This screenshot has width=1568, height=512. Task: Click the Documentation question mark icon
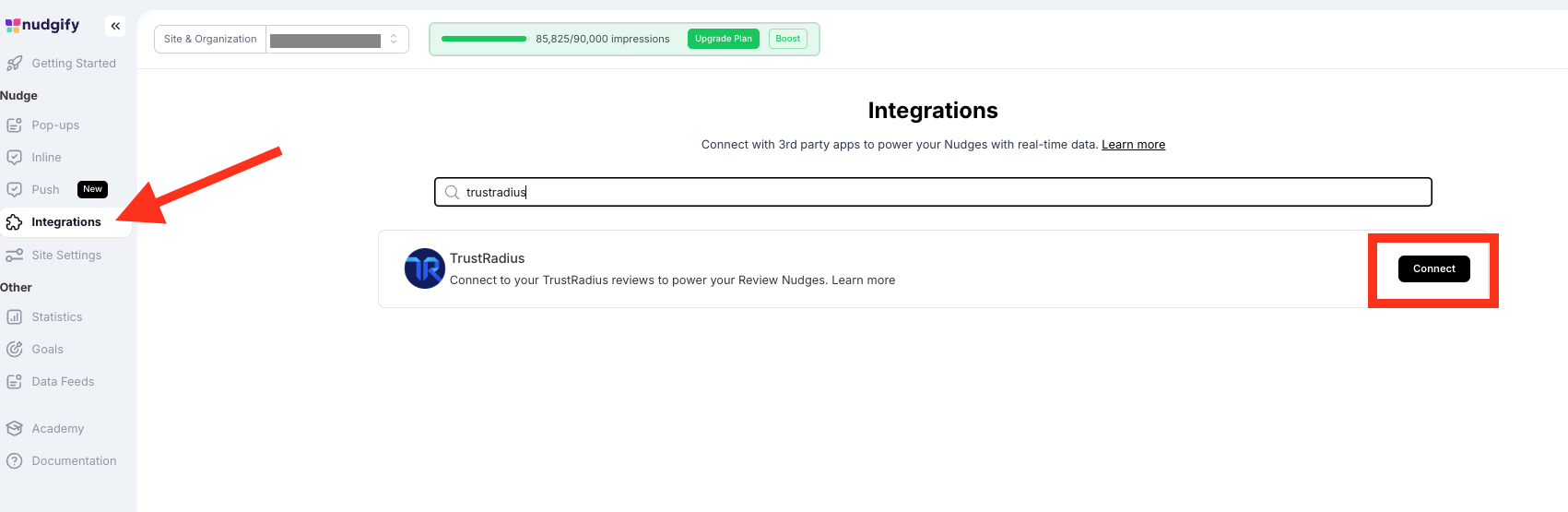tap(14, 461)
